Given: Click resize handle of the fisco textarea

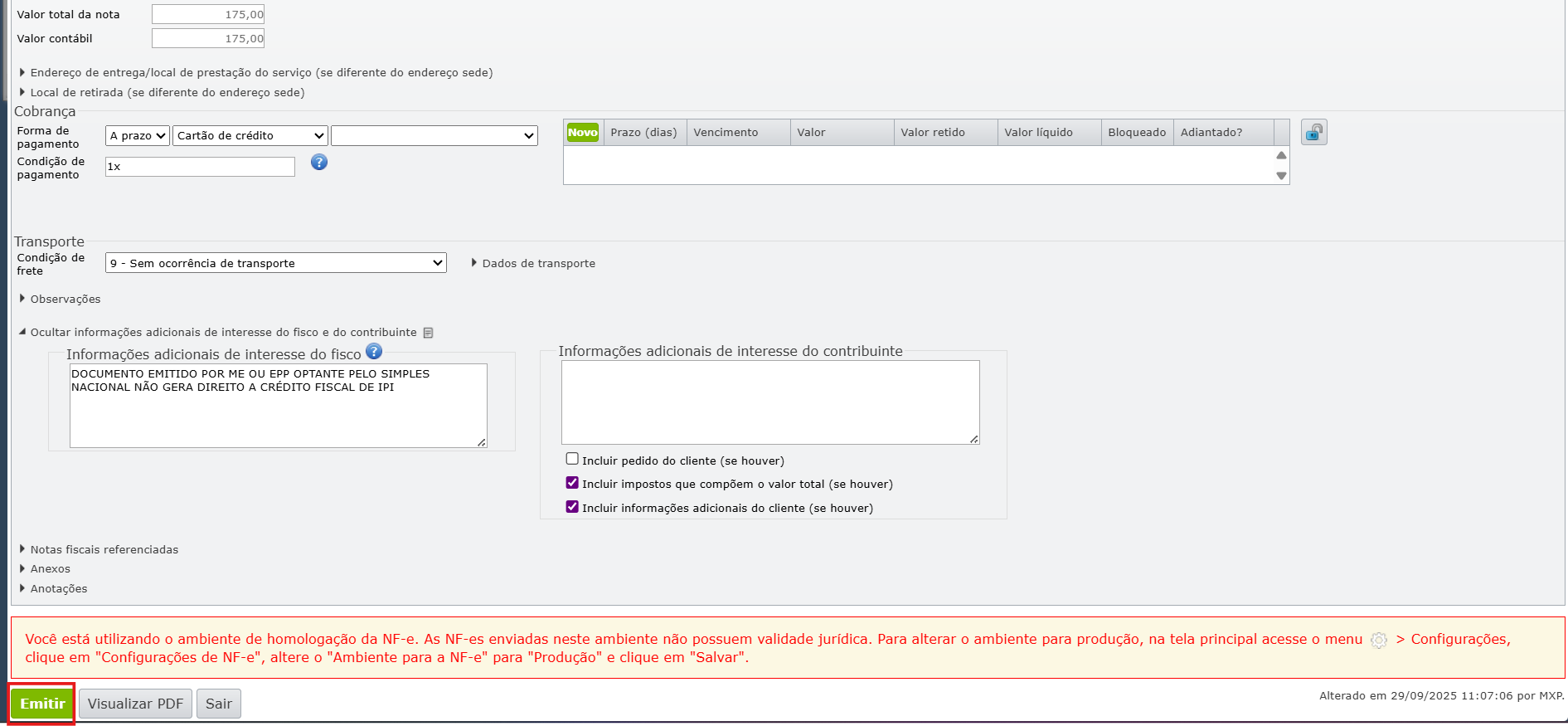Looking at the screenshot, I should [x=482, y=442].
